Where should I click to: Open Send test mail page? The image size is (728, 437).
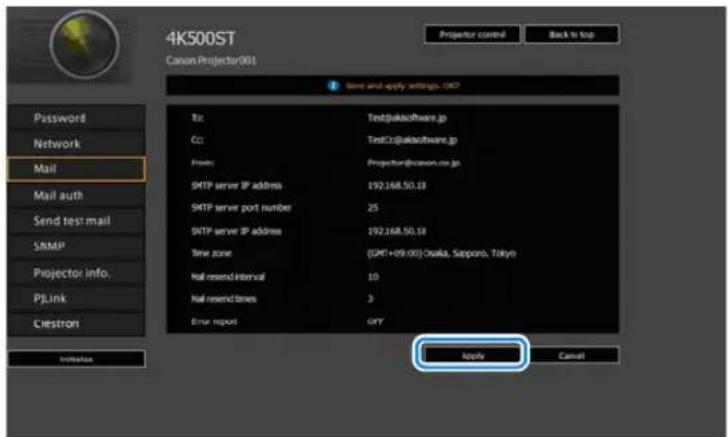coord(77,221)
